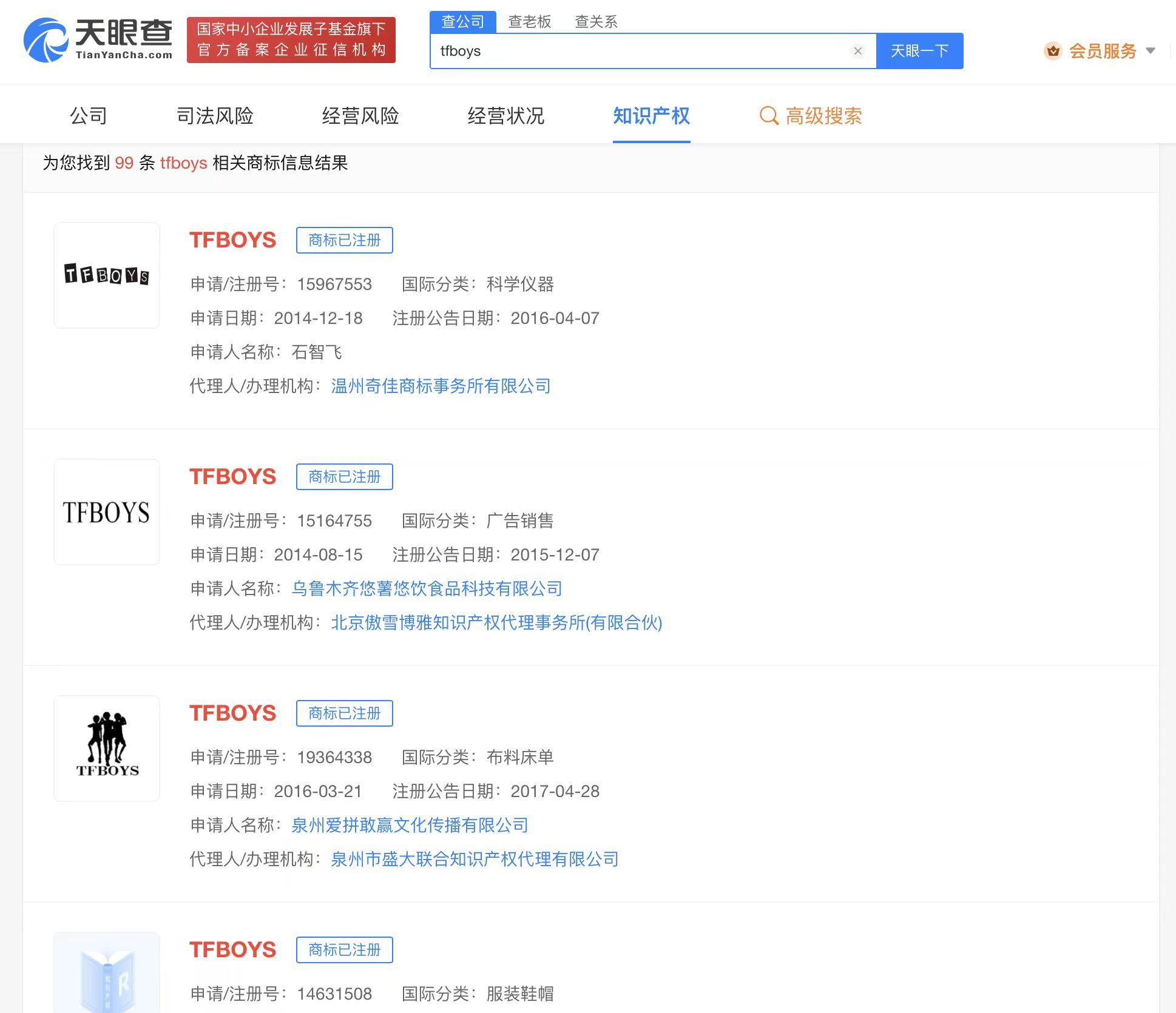Image resolution: width=1176 pixels, height=1013 pixels.
Task: Click application date 2014-08-15
Action: click(319, 554)
